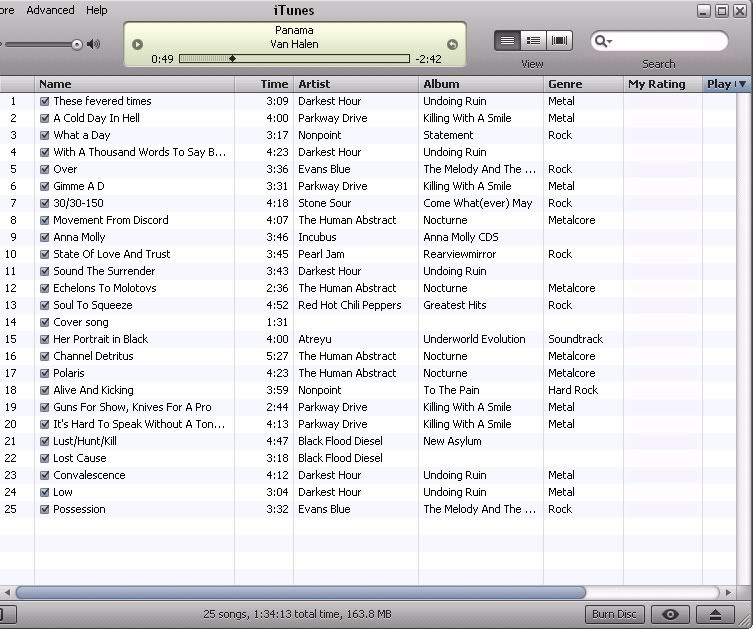753x629 pixels.
Task: Click the Hard Rock genre cell
Action: click(x=573, y=390)
